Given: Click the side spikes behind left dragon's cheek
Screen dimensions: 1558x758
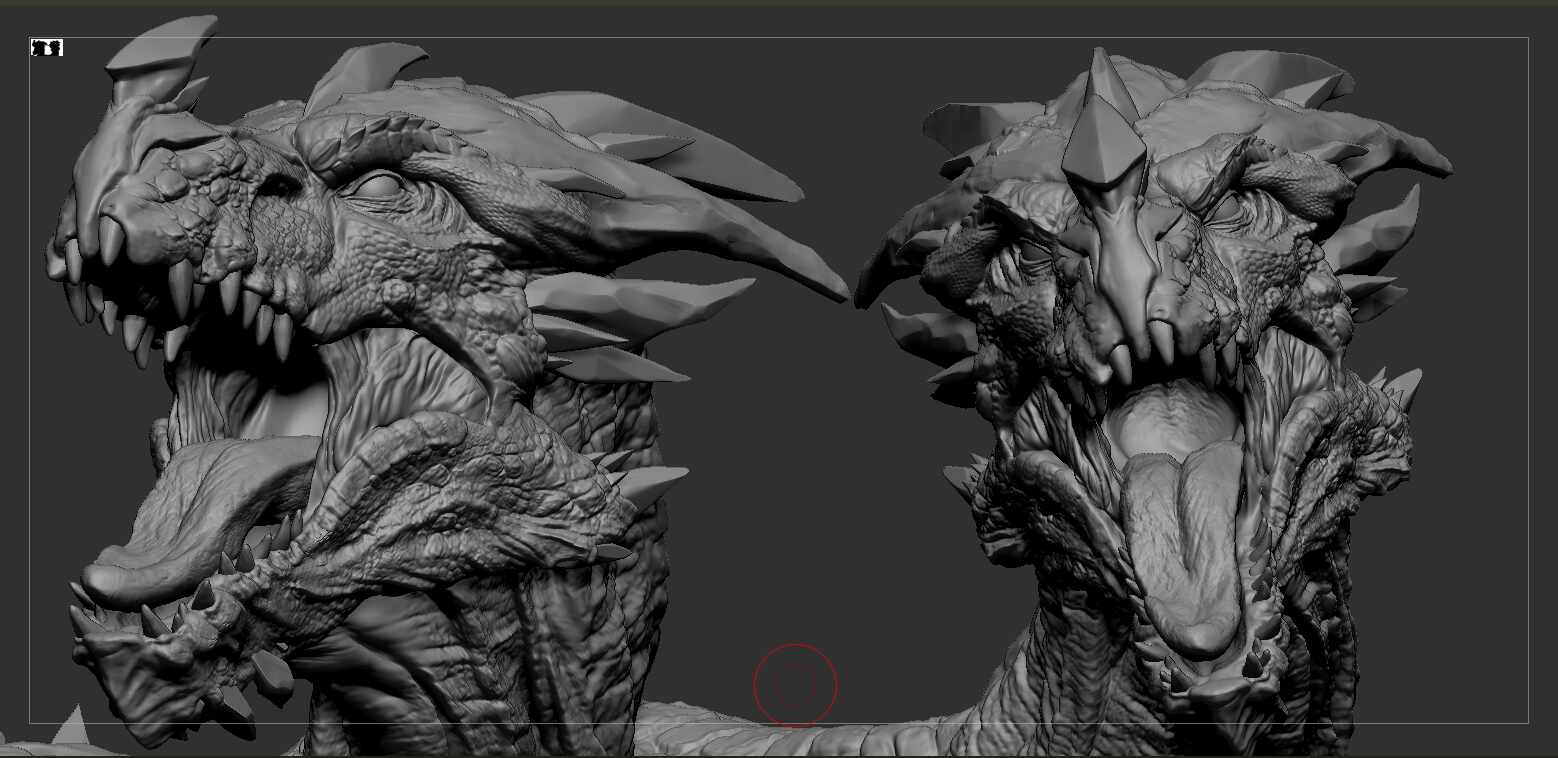Looking at the screenshot, I should [620, 330].
